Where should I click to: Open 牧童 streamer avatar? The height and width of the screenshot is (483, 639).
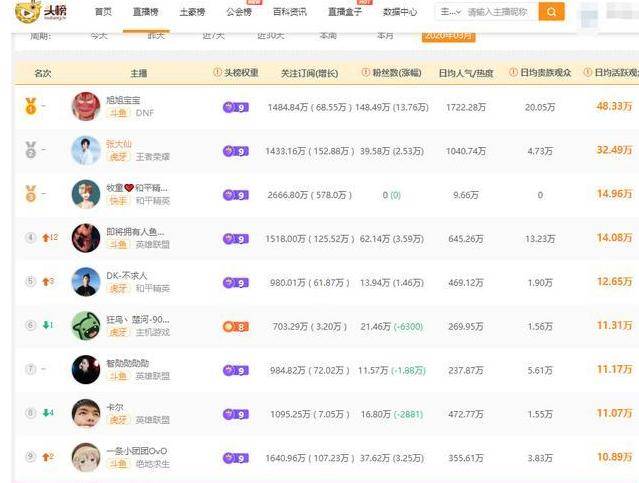(x=86, y=194)
